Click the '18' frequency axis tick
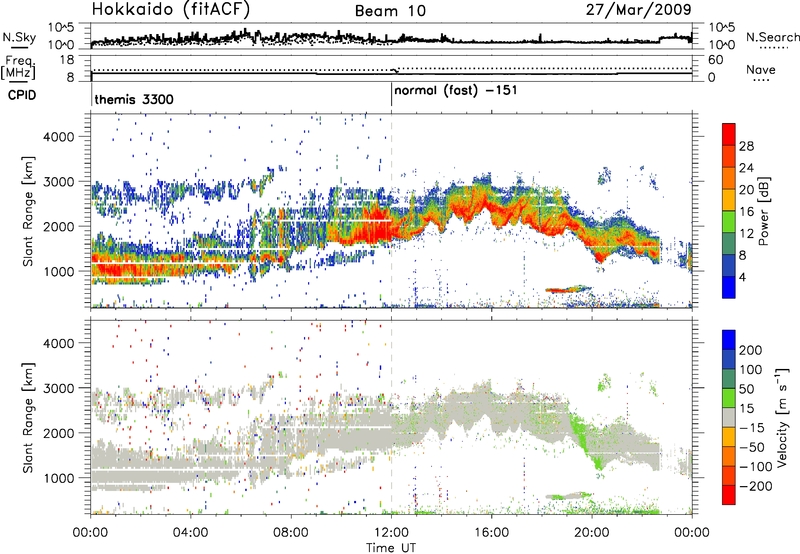 (x=66, y=60)
